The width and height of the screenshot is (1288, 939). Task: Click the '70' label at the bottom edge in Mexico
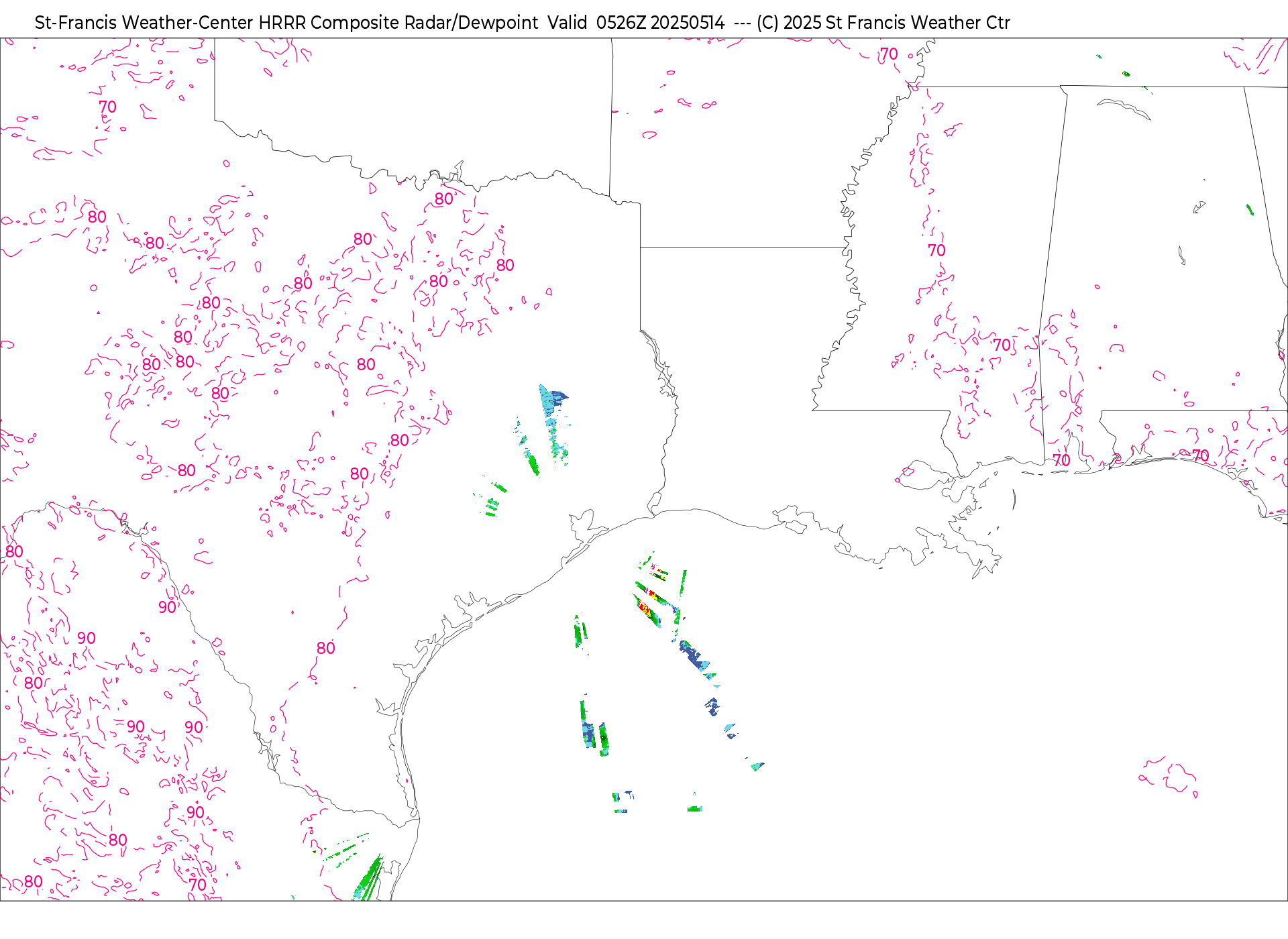[197, 885]
